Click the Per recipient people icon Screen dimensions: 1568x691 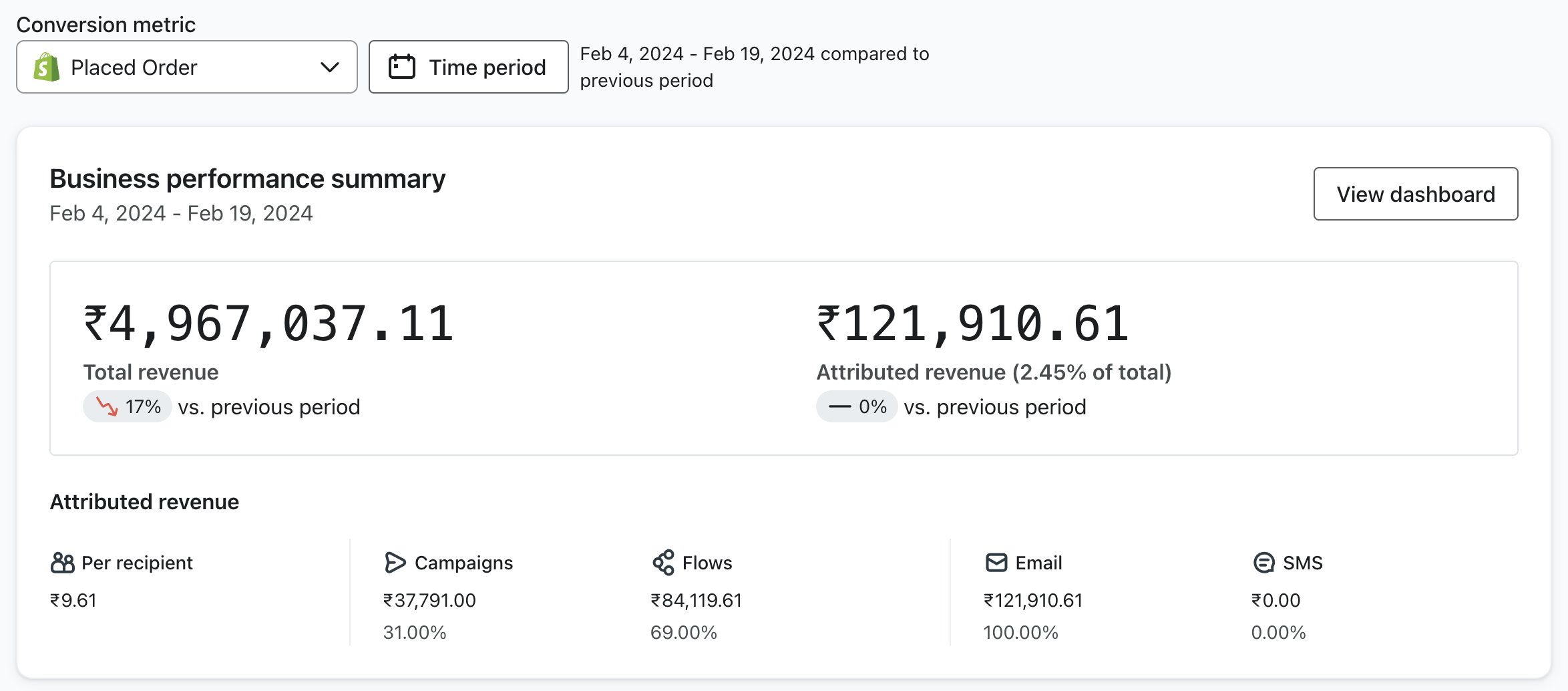[62, 563]
